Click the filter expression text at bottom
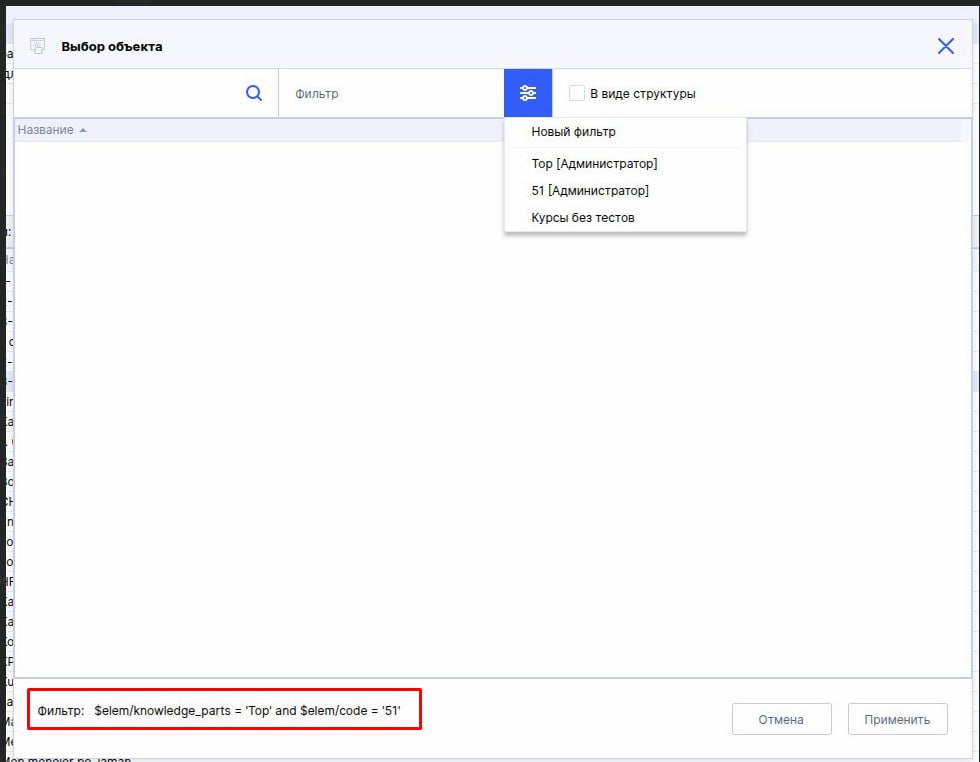The height and width of the screenshot is (762, 980). 247,710
